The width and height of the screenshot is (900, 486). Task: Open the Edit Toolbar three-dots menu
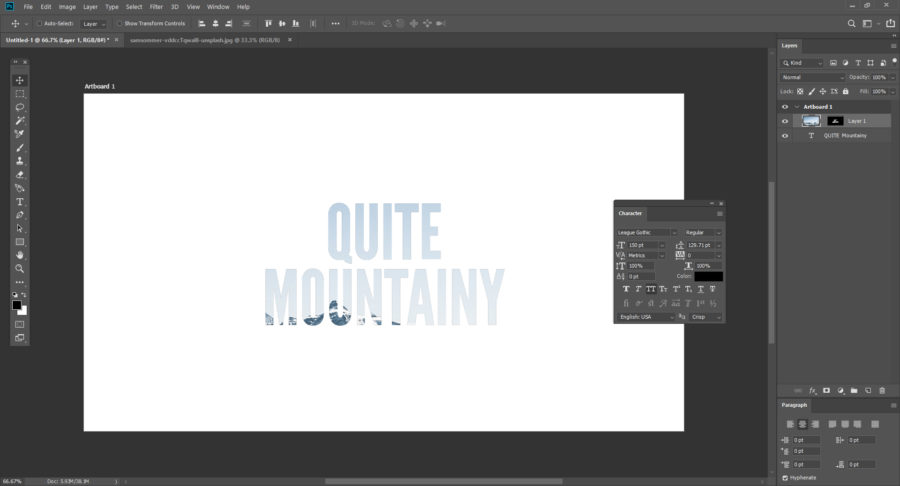(x=20, y=282)
